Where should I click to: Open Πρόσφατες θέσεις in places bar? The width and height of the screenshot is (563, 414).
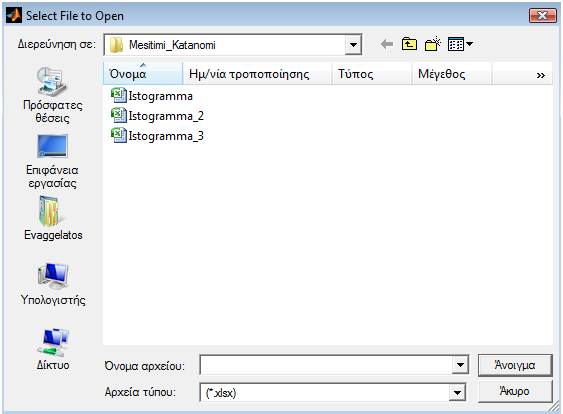[x=52, y=95]
